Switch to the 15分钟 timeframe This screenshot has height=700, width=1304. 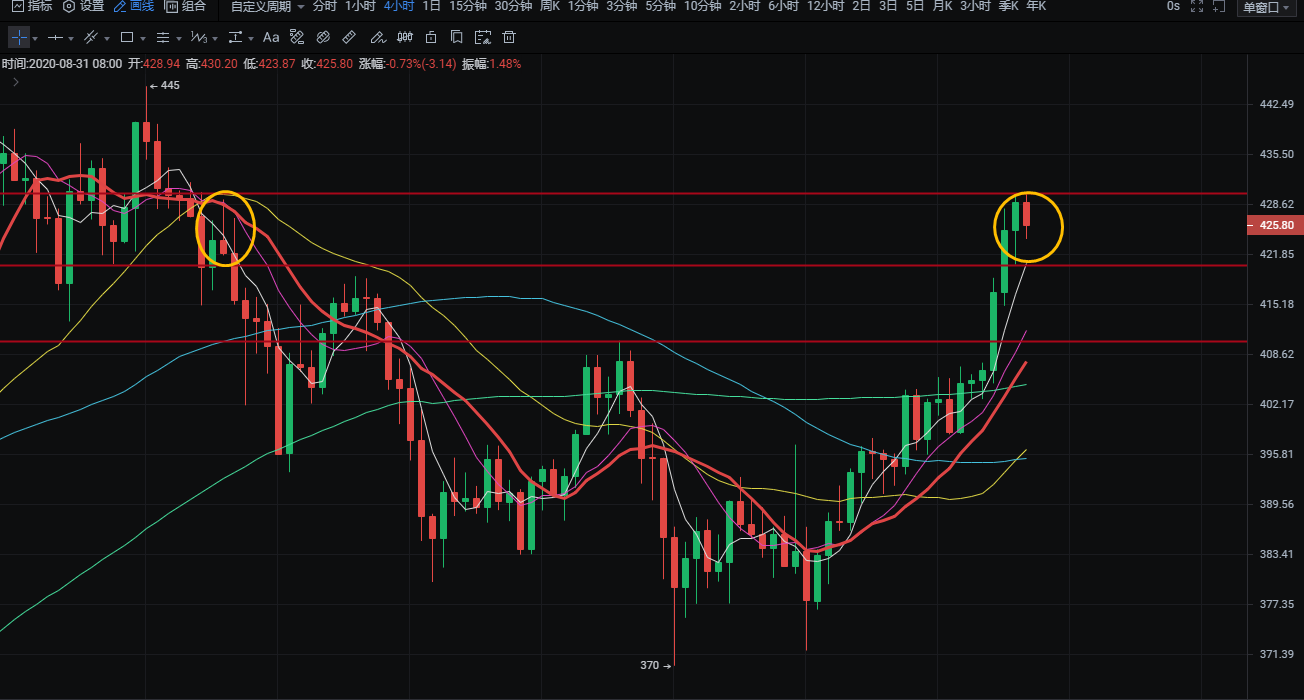[467, 6]
